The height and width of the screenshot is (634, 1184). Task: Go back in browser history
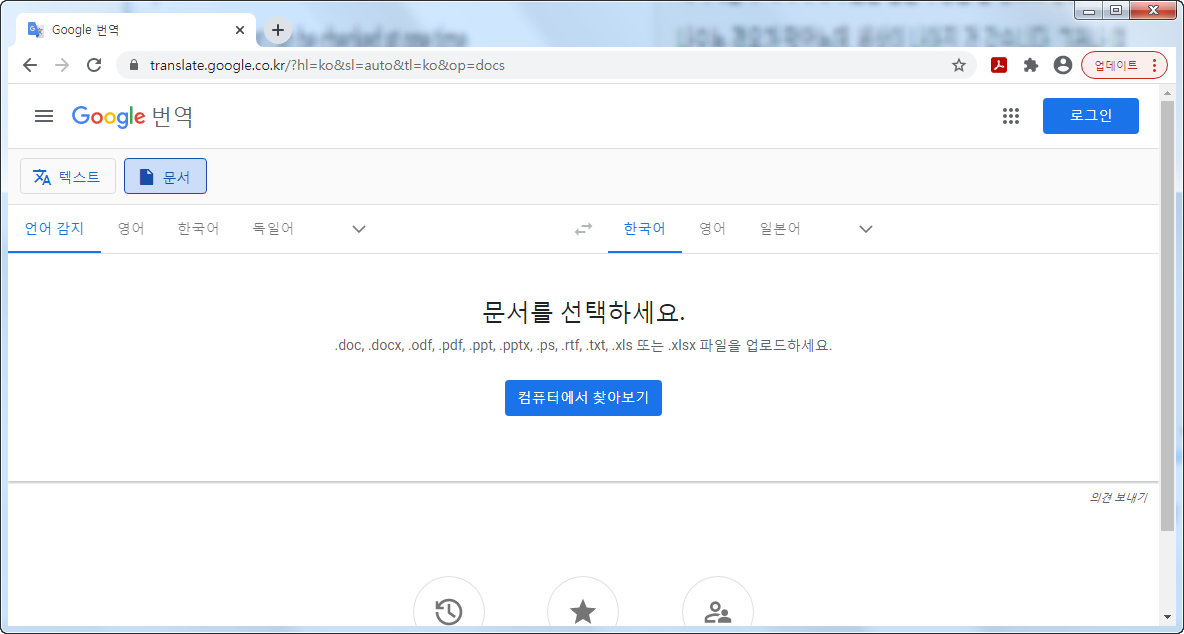(29, 65)
